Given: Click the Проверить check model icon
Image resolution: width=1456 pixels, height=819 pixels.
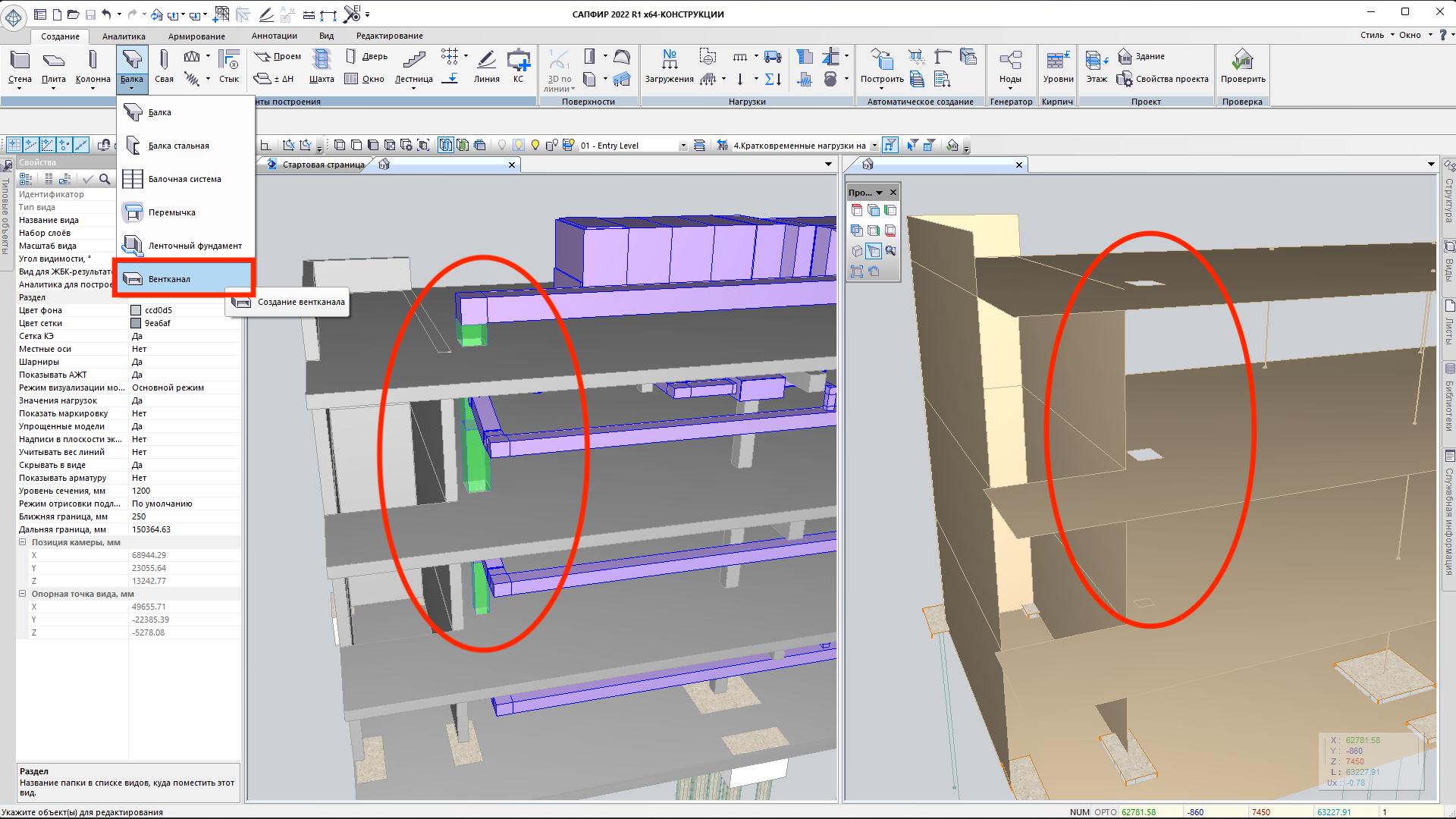Looking at the screenshot, I should (1242, 61).
